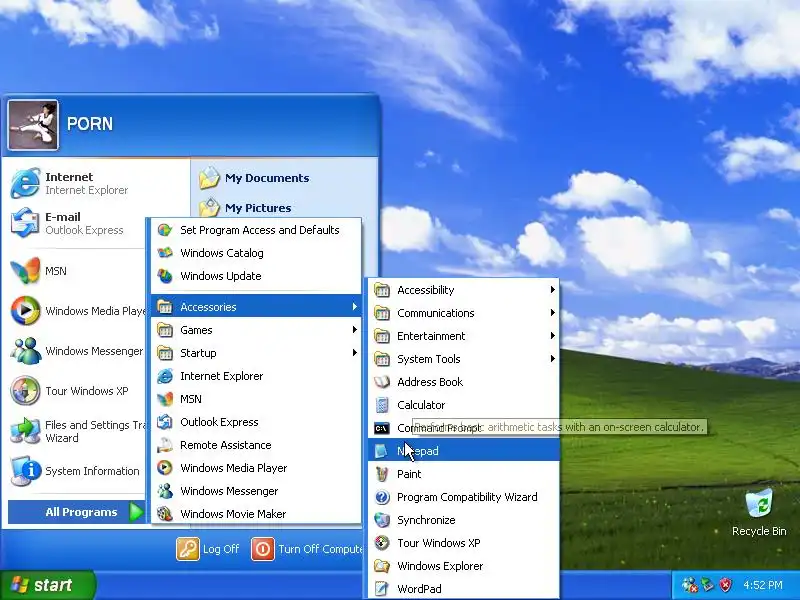The height and width of the screenshot is (600, 800).
Task: Open Internet Explorer from pinned start menu
Action: [x=77, y=183]
